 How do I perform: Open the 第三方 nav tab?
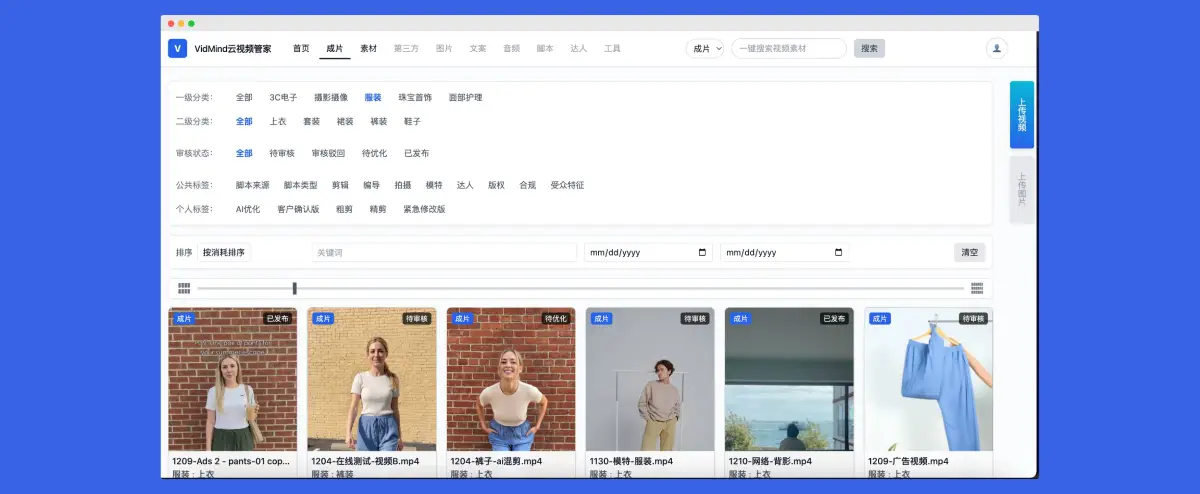click(x=406, y=48)
